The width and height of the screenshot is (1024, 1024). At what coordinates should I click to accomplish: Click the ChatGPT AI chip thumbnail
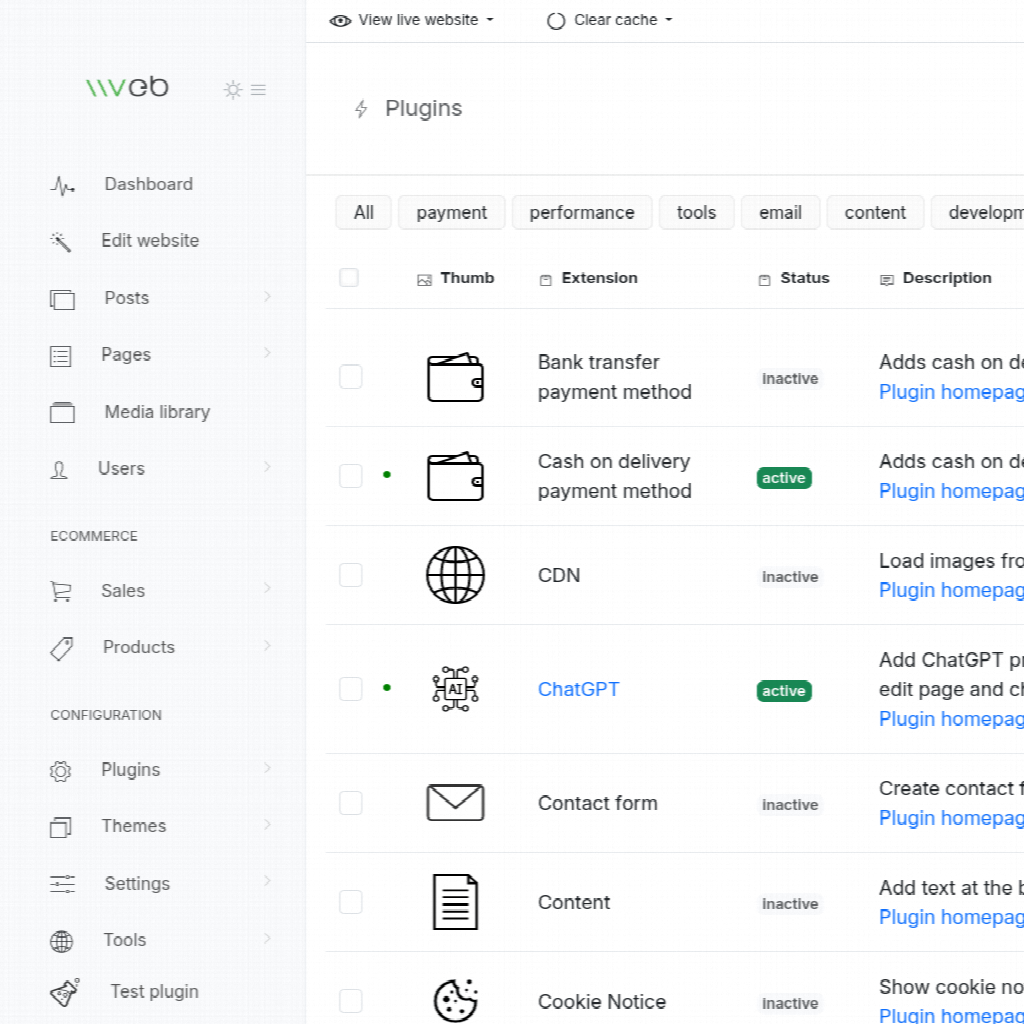455,689
